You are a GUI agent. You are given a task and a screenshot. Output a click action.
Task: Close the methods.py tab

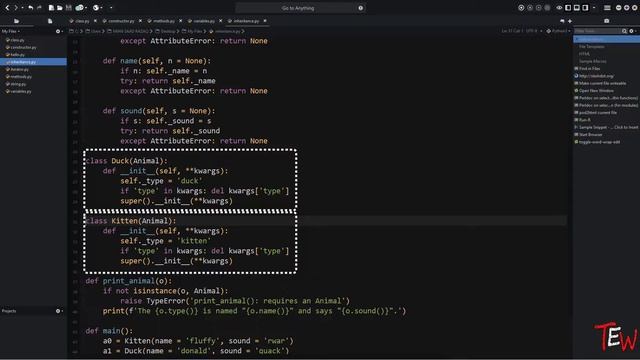181,21
